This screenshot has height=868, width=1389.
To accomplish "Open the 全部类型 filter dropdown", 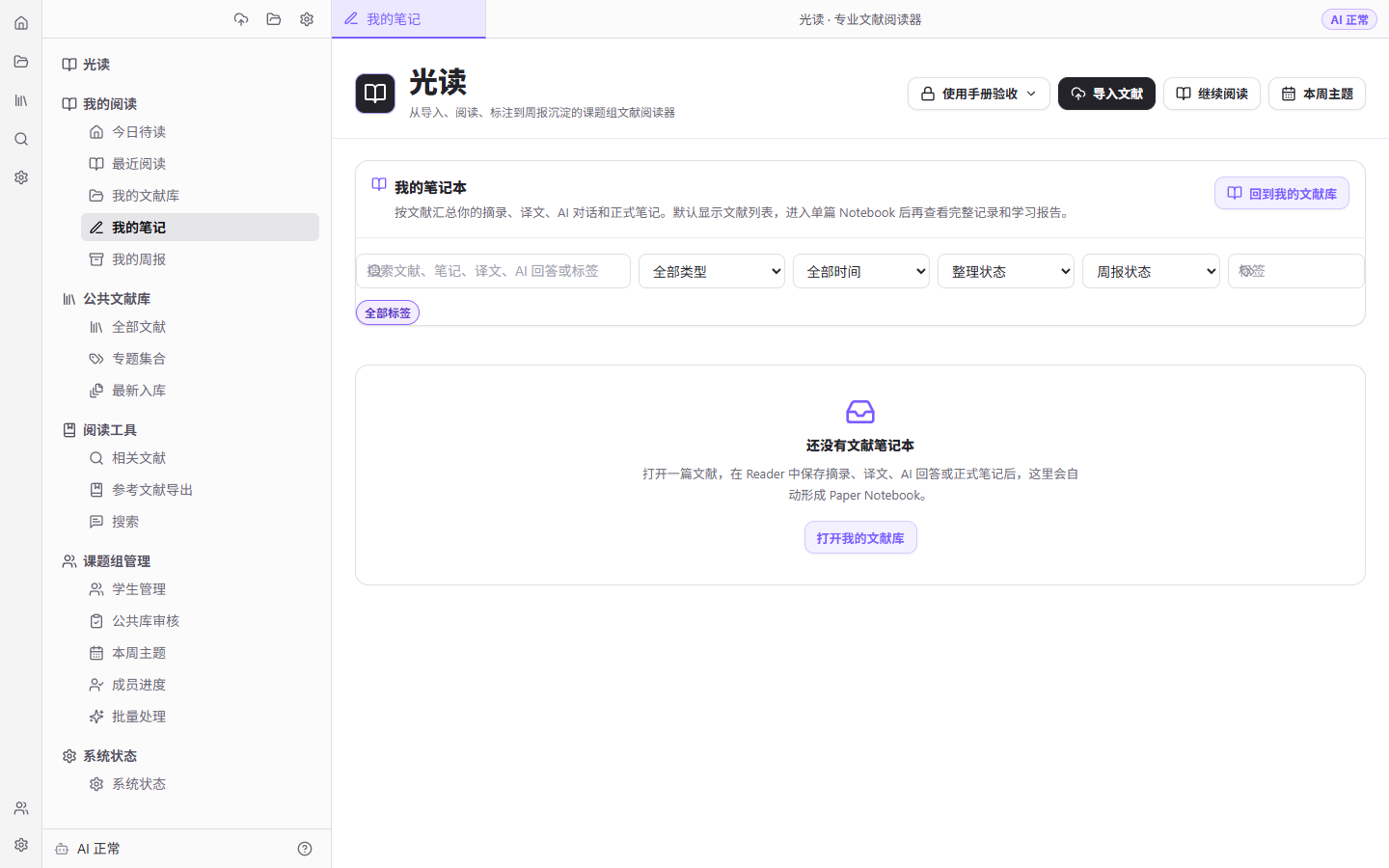I will click(x=712, y=271).
